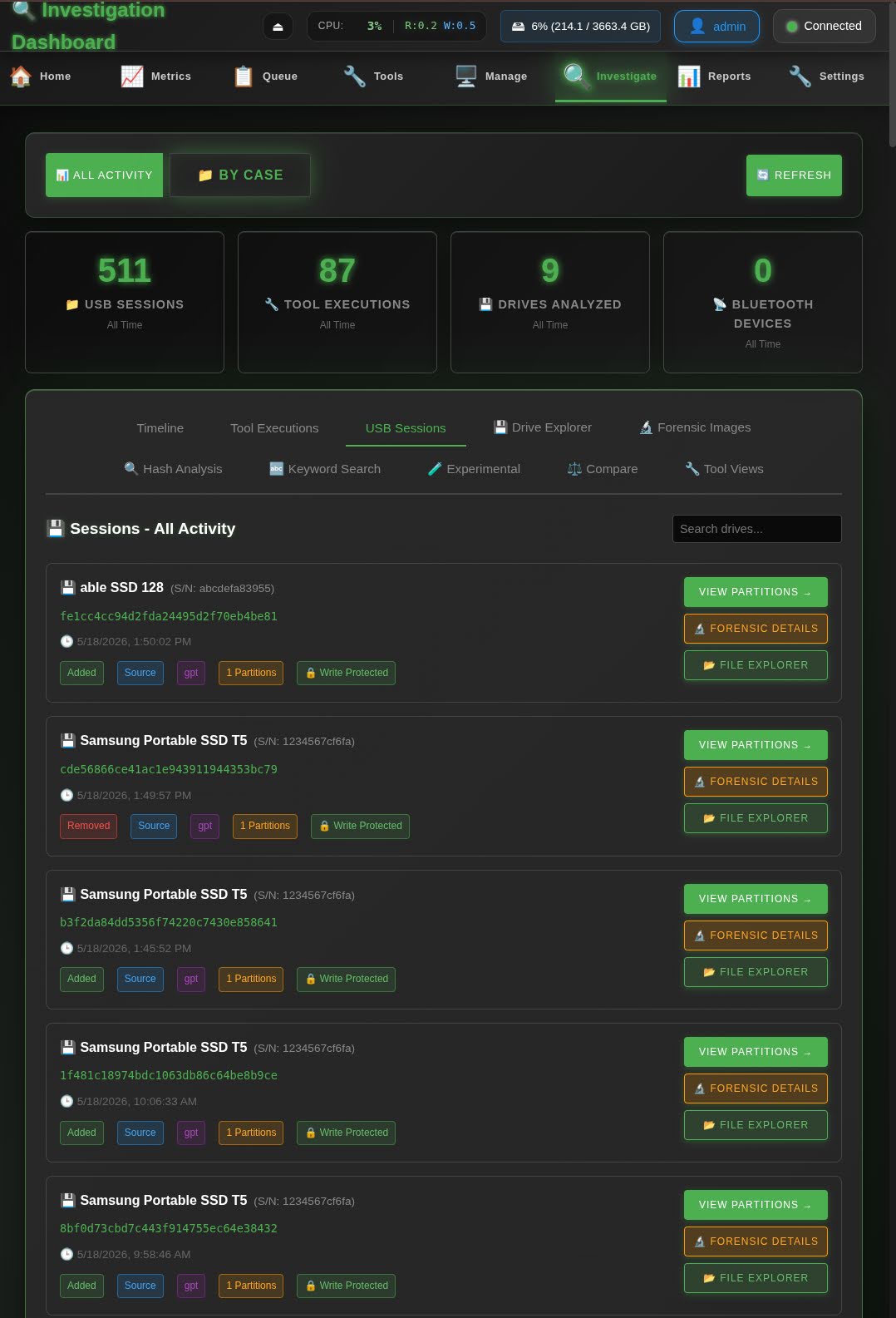The image size is (896, 1318).
Task: Click the Queue clipboard icon
Action: 244,77
